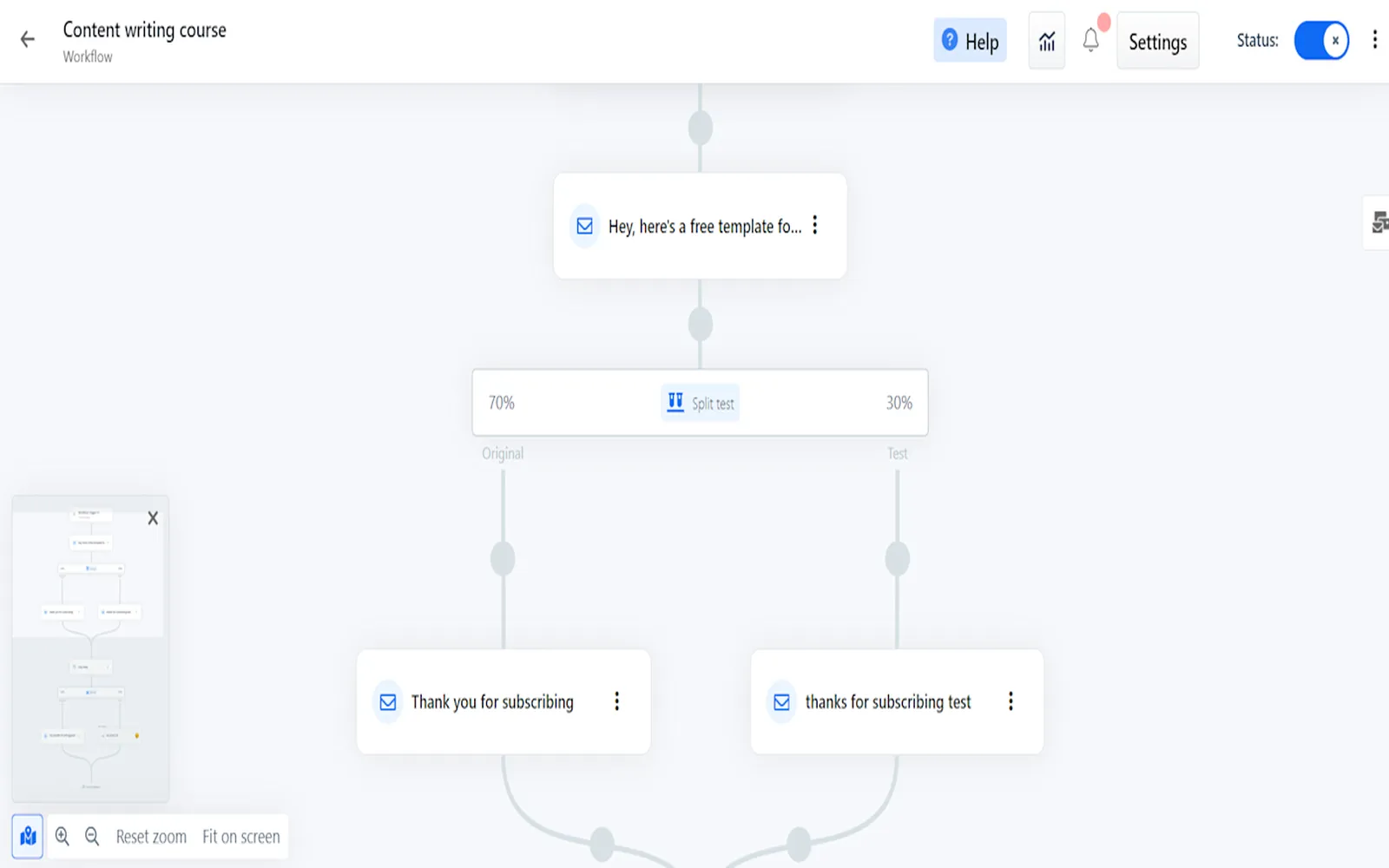1389x868 pixels.
Task: Click the Split test tubes icon
Action: 675,402
